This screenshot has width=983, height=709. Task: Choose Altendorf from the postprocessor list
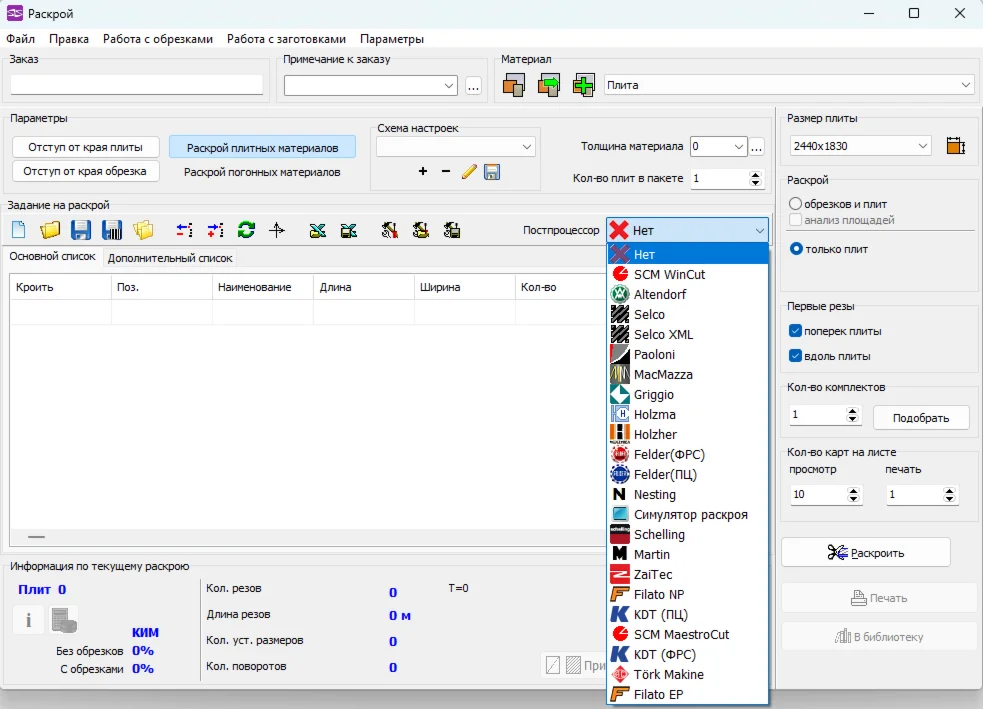(660, 295)
